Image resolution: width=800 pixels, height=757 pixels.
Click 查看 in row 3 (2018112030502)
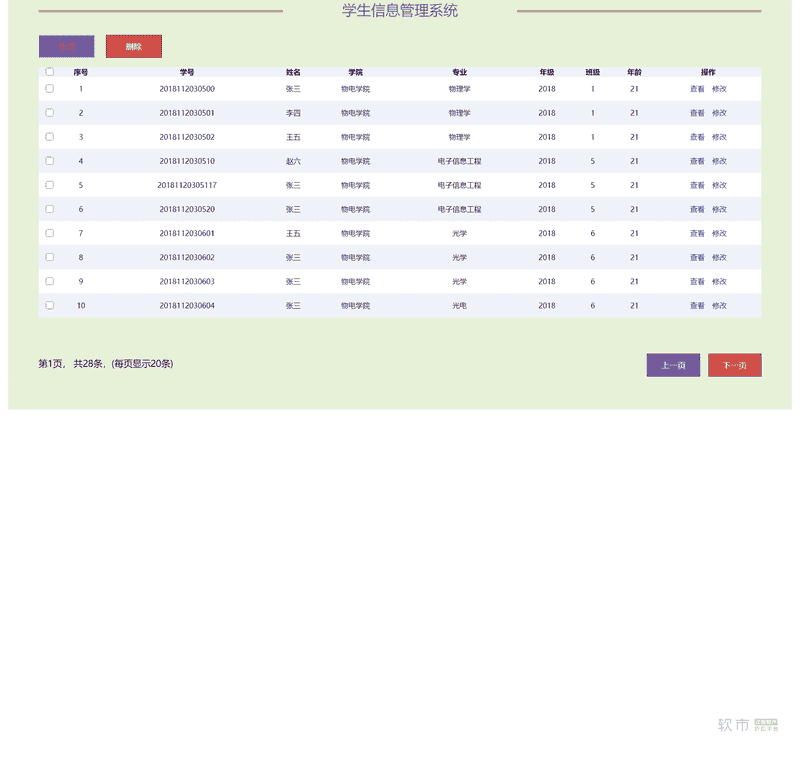click(x=697, y=137)
